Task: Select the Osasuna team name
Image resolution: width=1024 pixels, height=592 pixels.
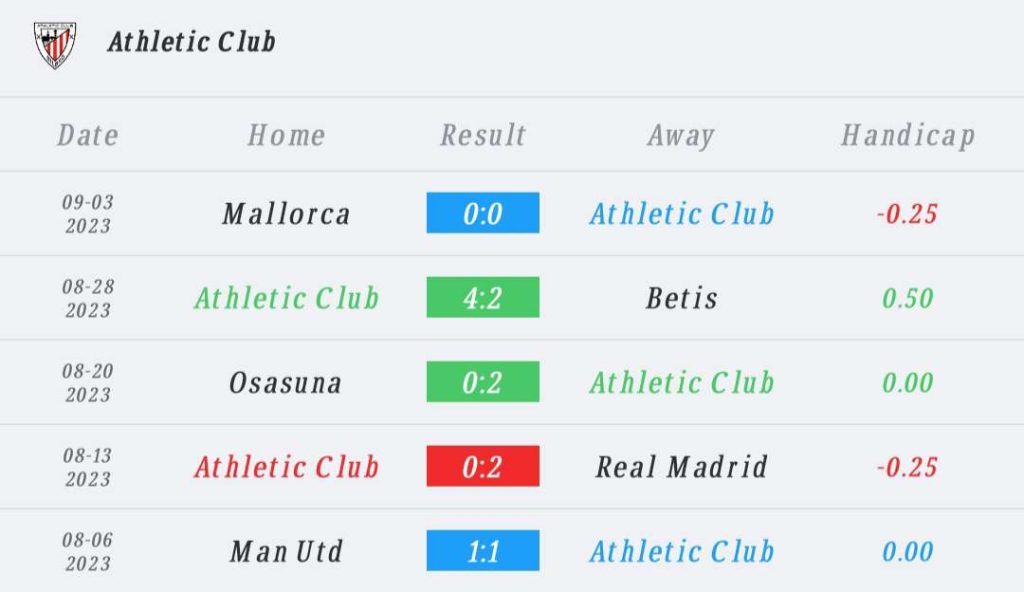Action: click(286, 383)
